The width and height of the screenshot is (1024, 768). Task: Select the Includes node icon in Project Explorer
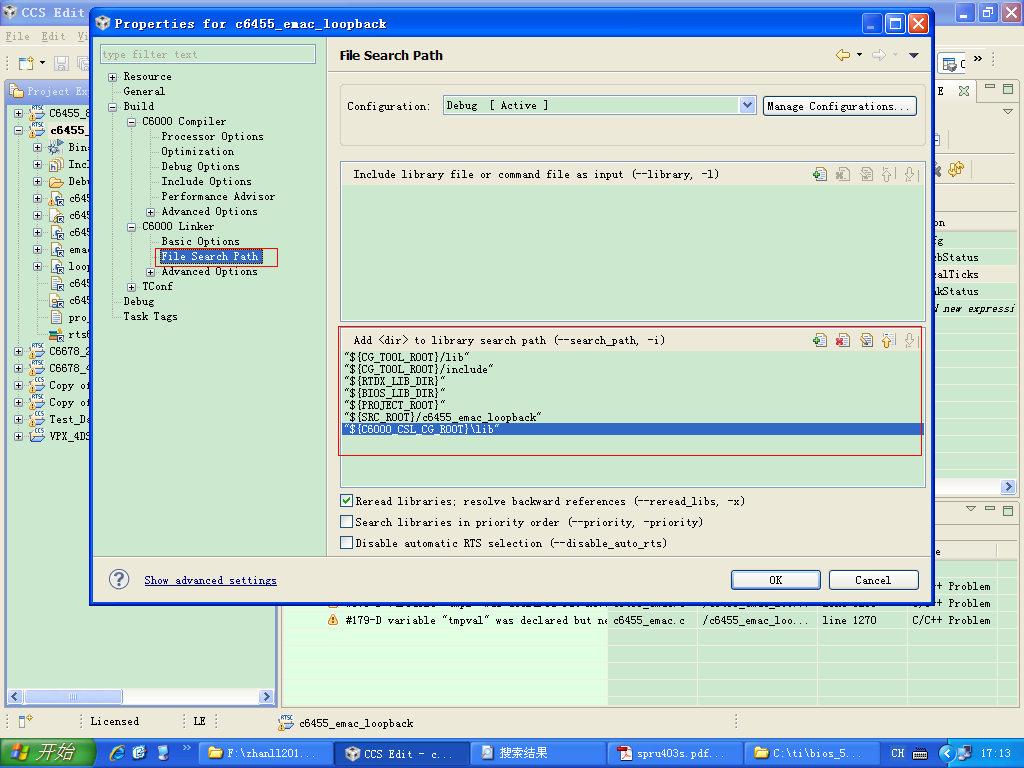56,164
